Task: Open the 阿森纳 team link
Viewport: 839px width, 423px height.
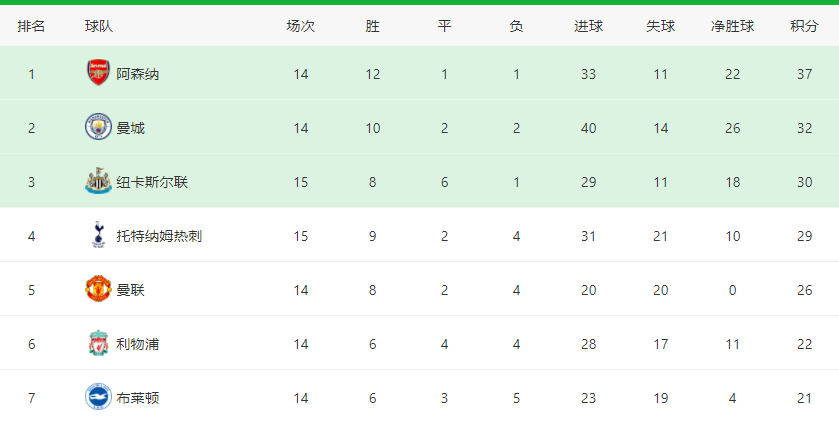Action: [138, 74]
